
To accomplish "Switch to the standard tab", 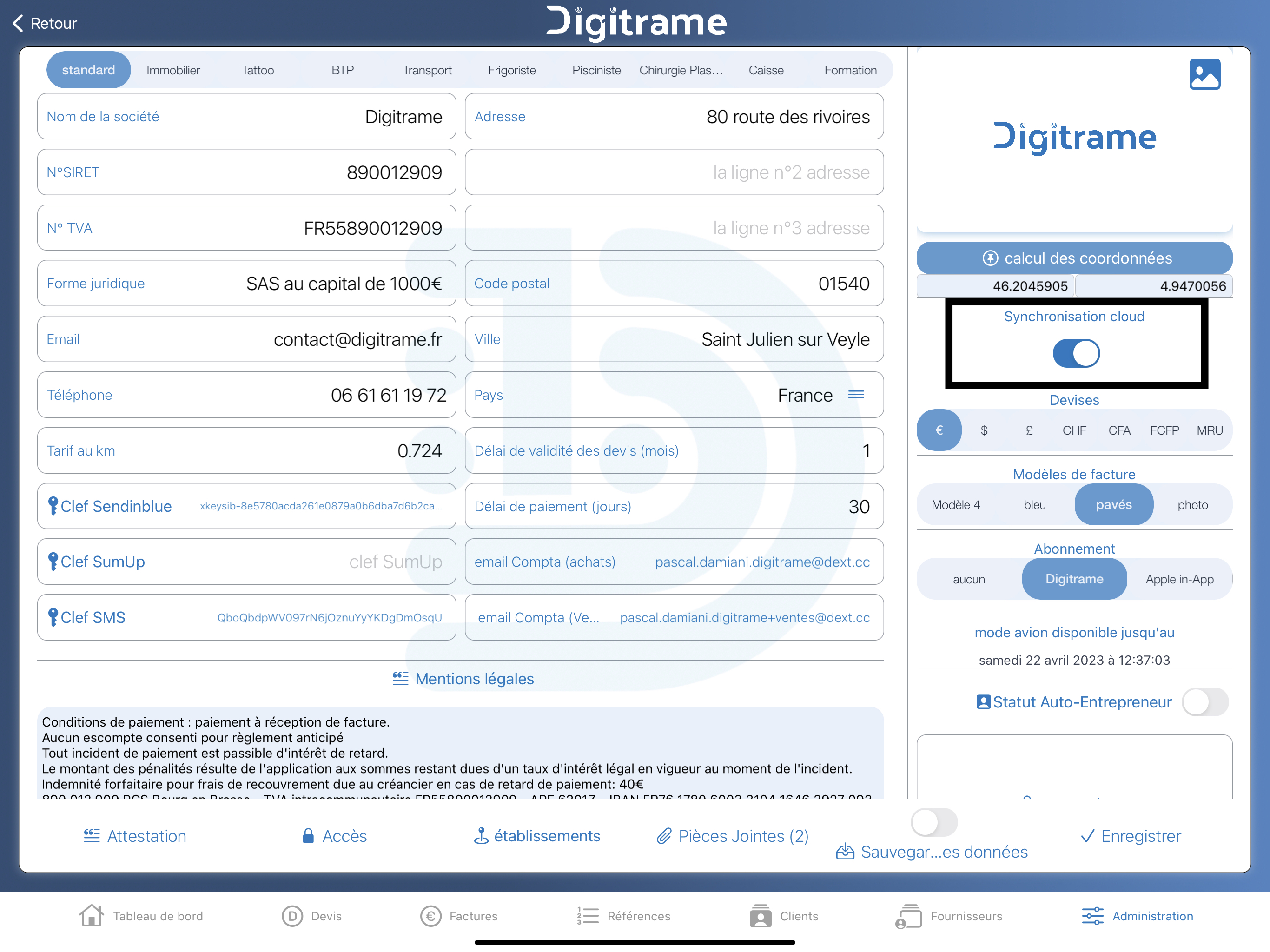I will [88, 70].
